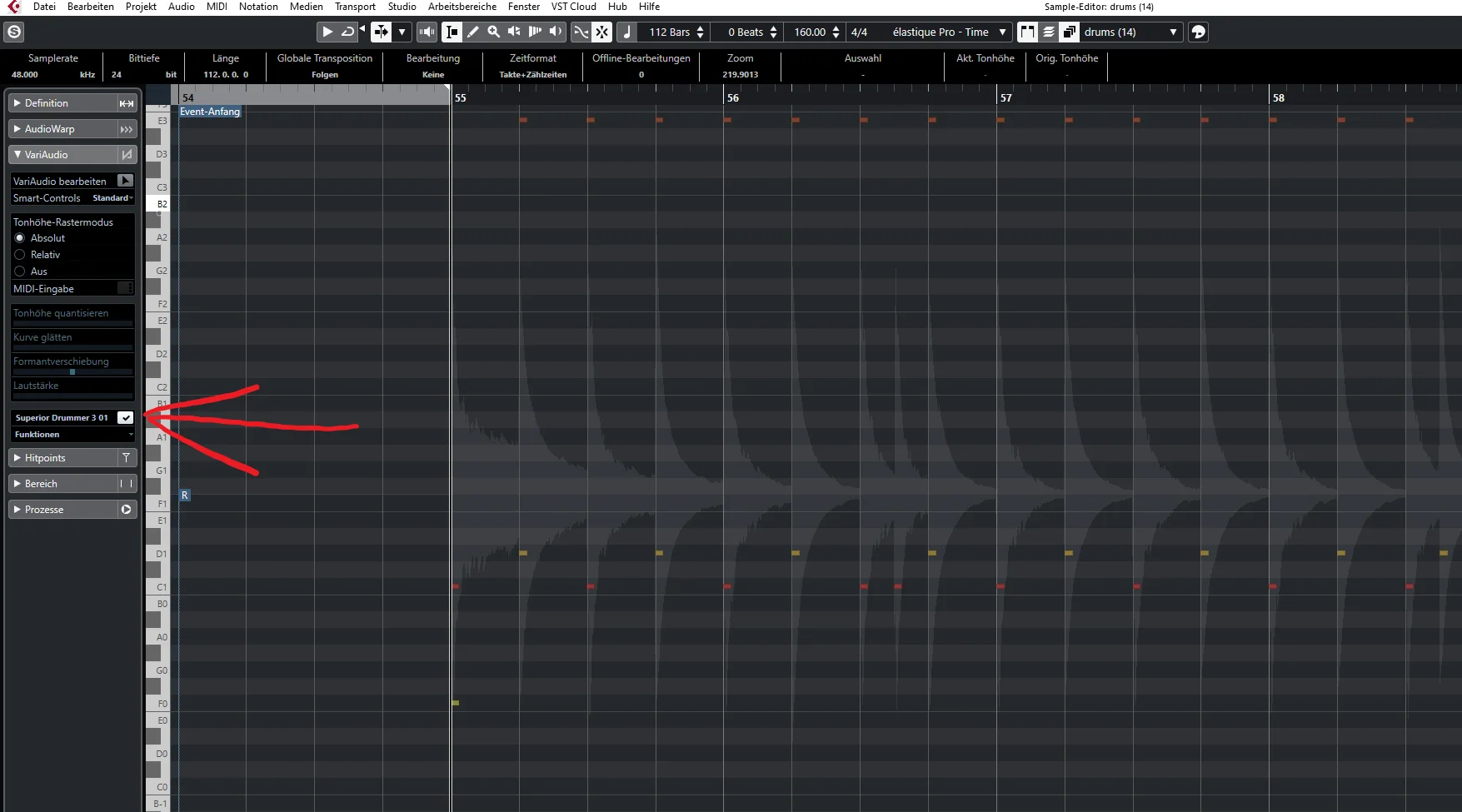
Task: Click the Play audio button in toolbar
Action: click(327, 32)
